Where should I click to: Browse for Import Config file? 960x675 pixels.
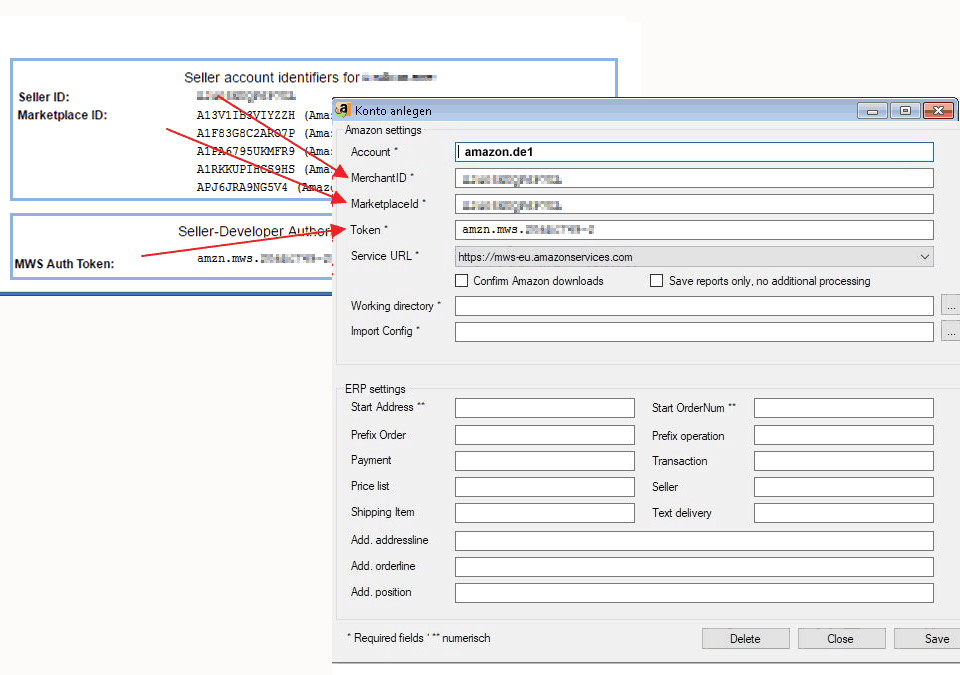tap(950, 331)
